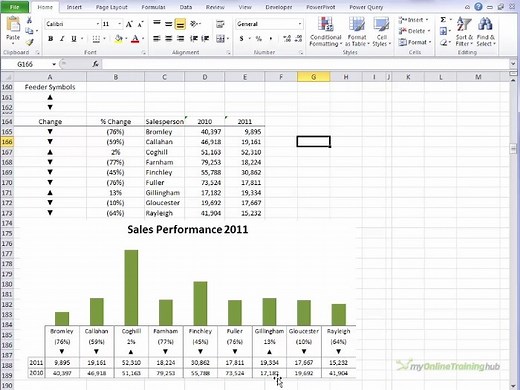Select the Cut scissors icon

coord(29,20)
